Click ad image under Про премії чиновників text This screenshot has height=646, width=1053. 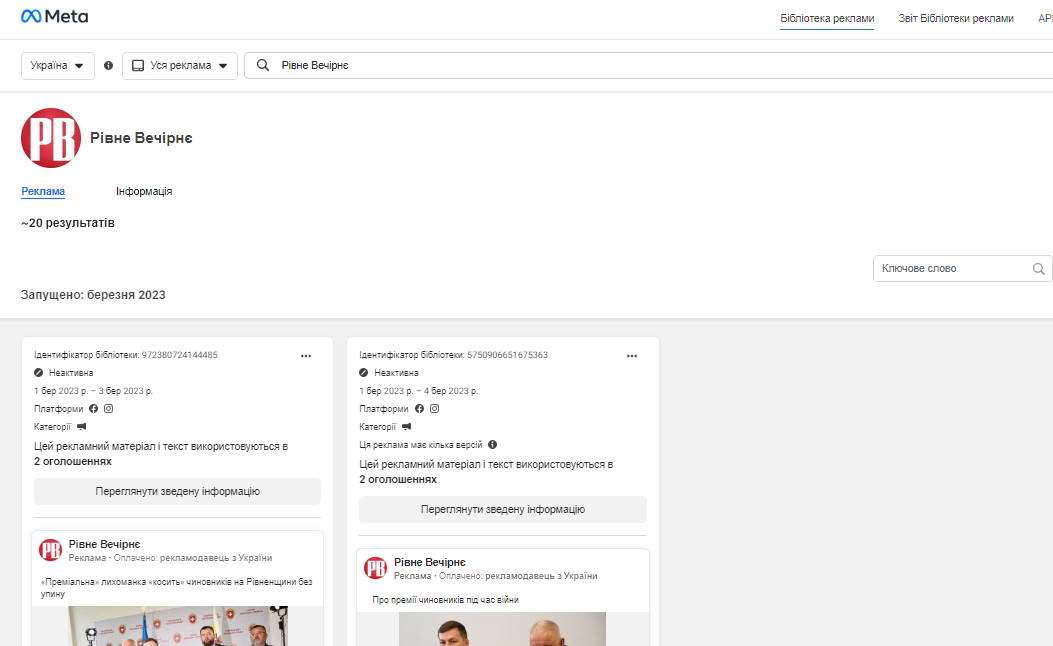502,629
